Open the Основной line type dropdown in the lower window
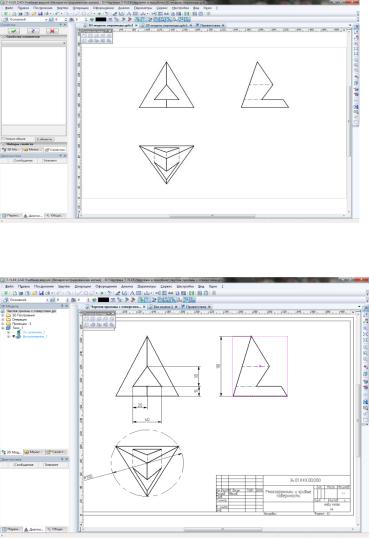This screenshot has width=369, height=538. tap(27, 300)
